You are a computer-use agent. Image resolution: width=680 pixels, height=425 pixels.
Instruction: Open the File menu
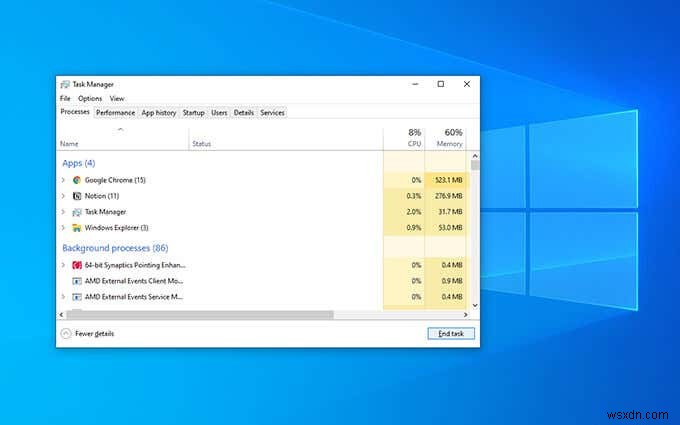65,98
